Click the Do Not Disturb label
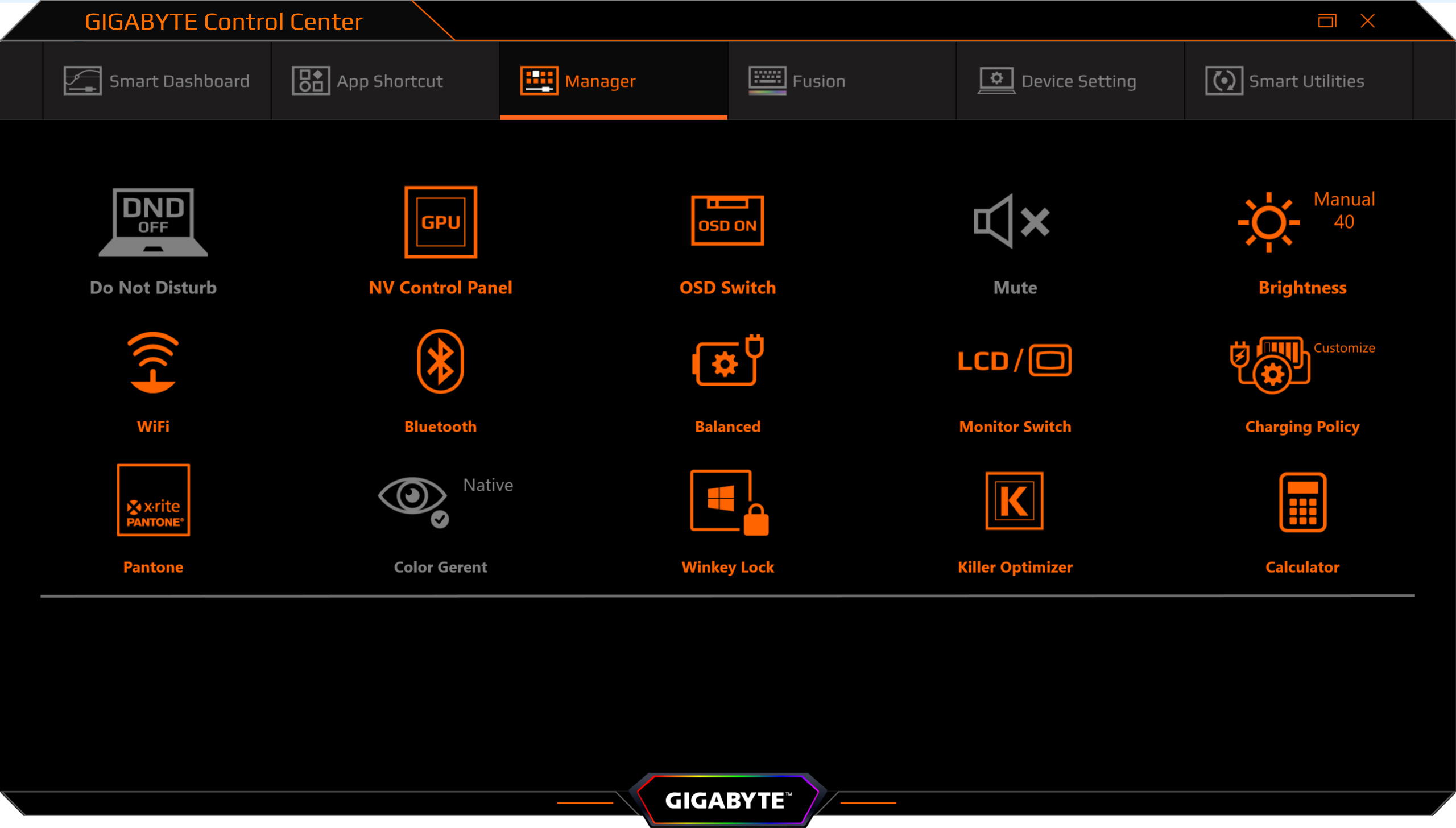This screenshot has height=828, width=1456. click(x=153, y=288)
